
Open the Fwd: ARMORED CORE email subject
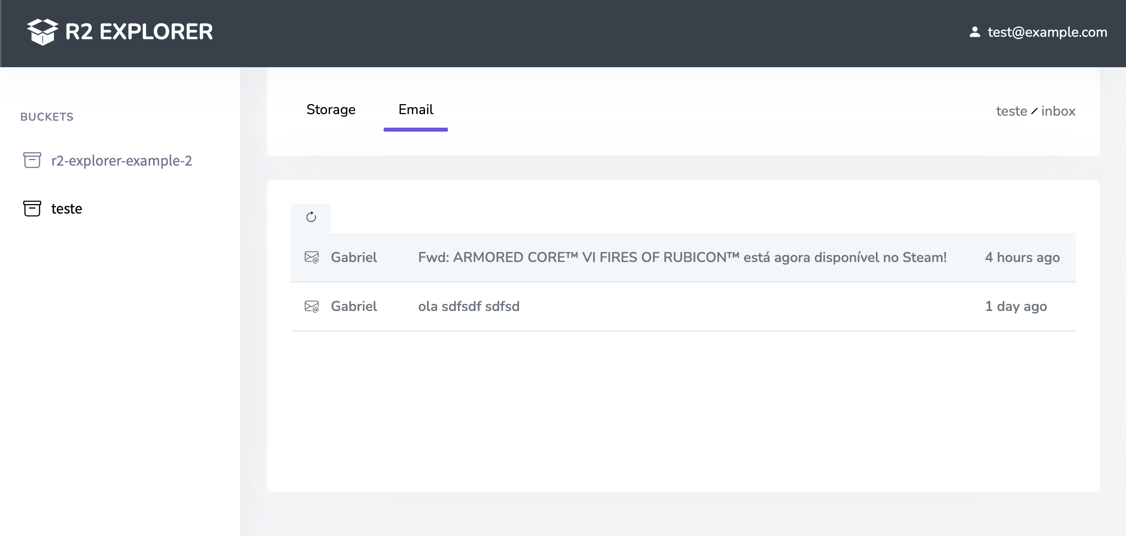(x=682, y=257)
